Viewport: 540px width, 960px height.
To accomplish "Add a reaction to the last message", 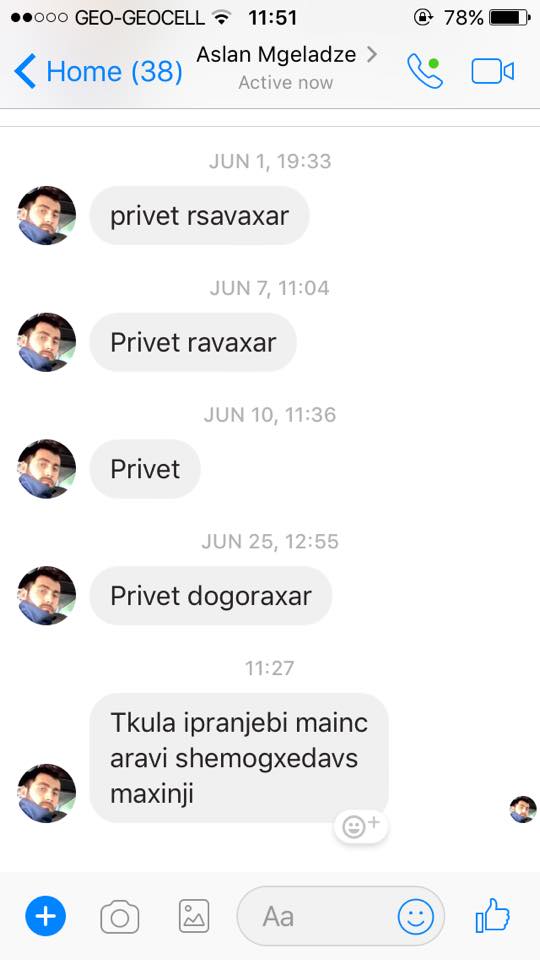I will [x=361, y=827].
